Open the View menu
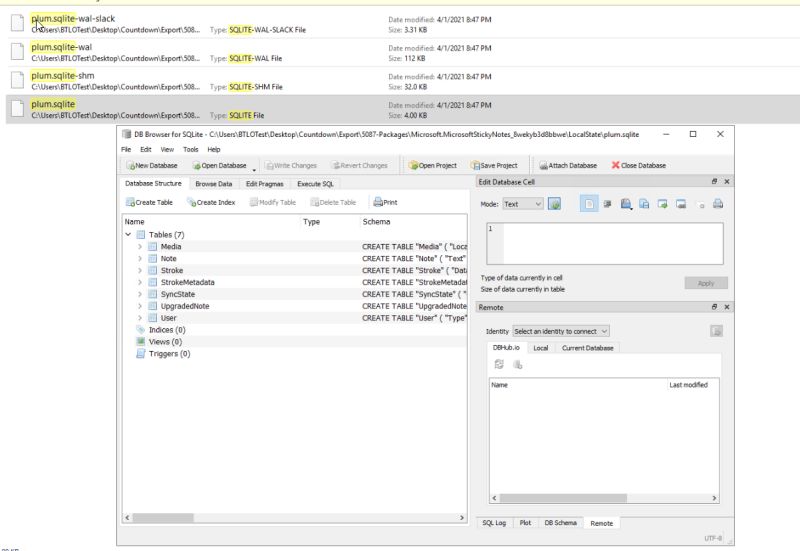Image resolution: width=800 pixels, height=551 pixels. [x=167, y=149]
